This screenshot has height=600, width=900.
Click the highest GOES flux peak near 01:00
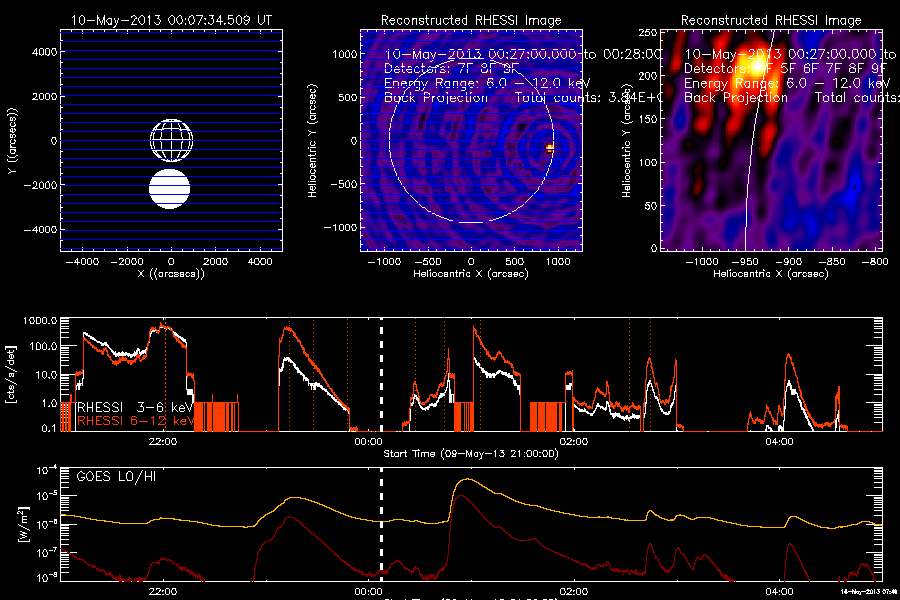[x=469, y=479]
